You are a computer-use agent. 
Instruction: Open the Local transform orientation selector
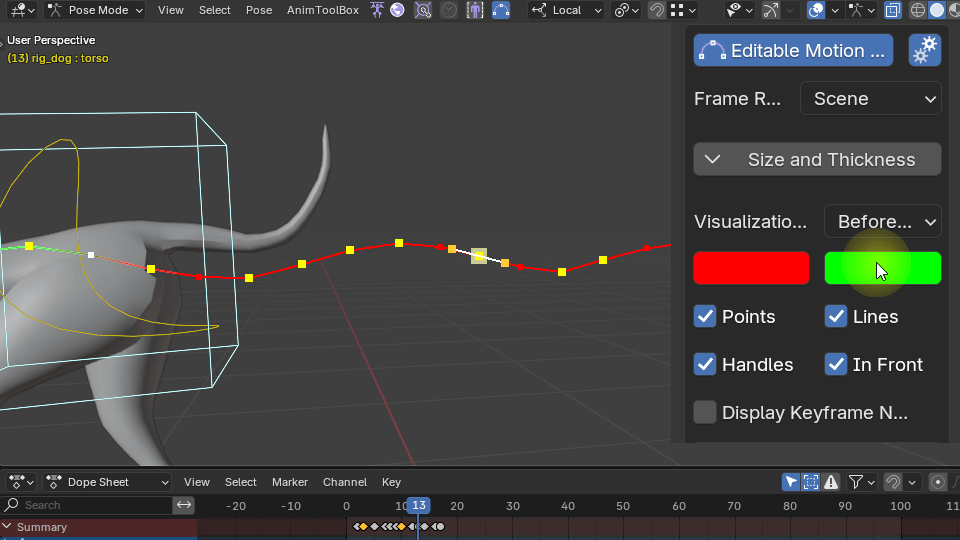[566, 10]
